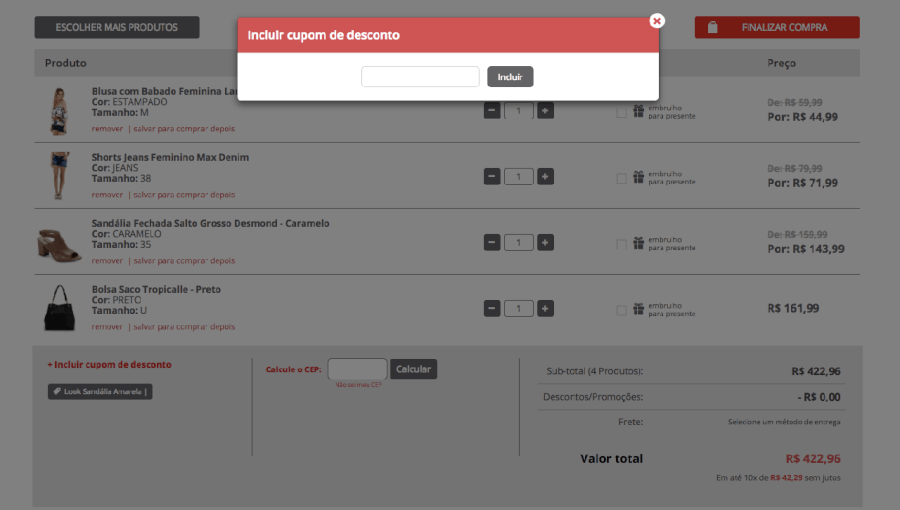Enable gift wrap for Shorts Jeans

point(622,178)
